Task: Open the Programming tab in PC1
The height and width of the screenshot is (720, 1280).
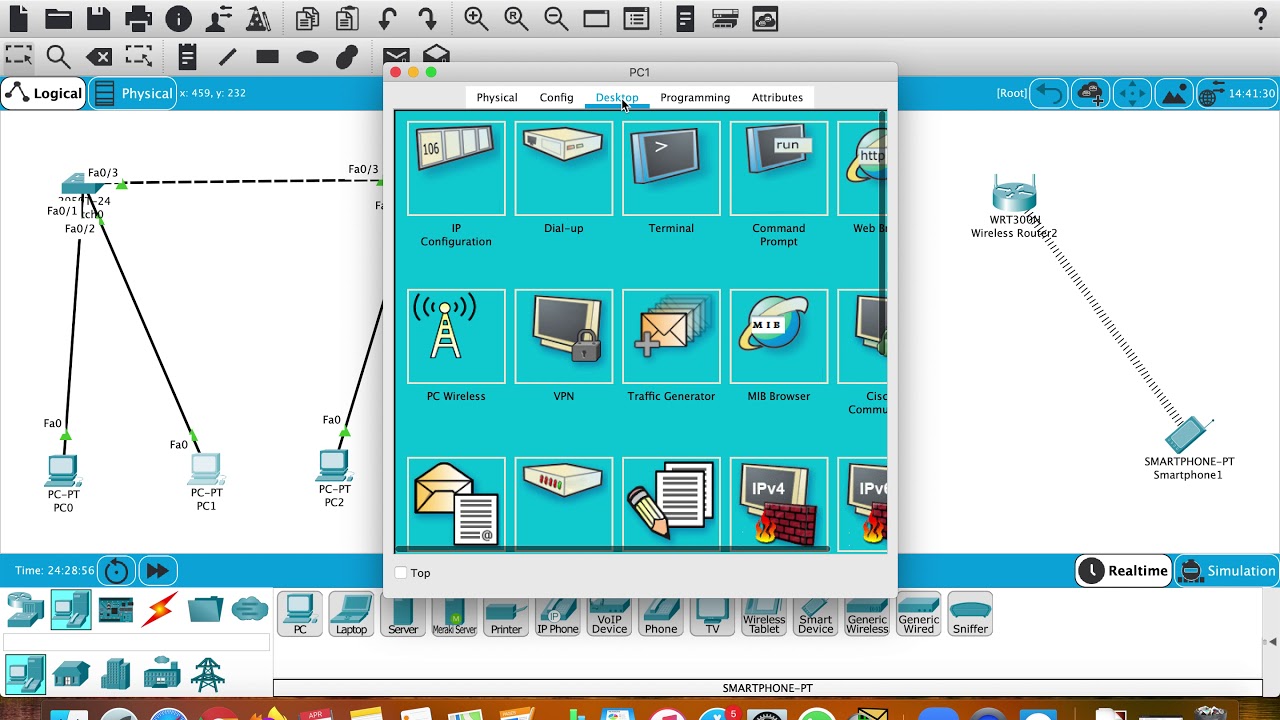Action: point(695,97)
